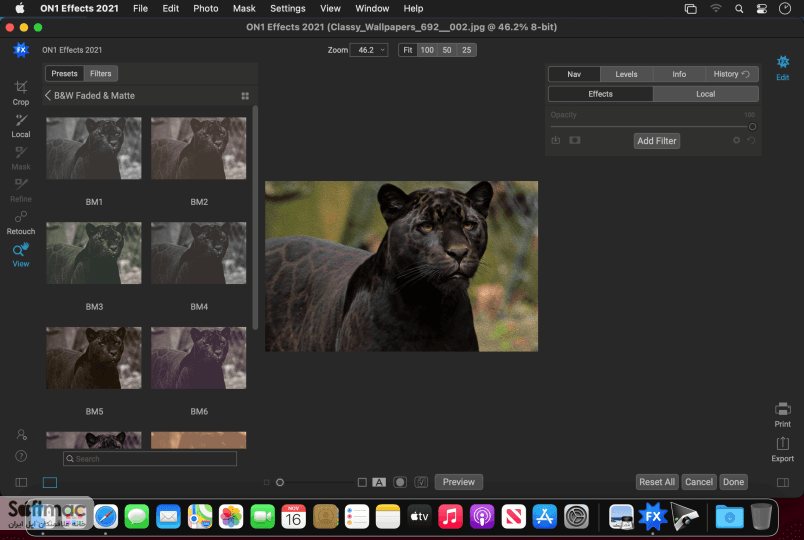Switch preset thumbnails to grid view
The width and height of the screenshot is (804, 540).
[245, 96]
